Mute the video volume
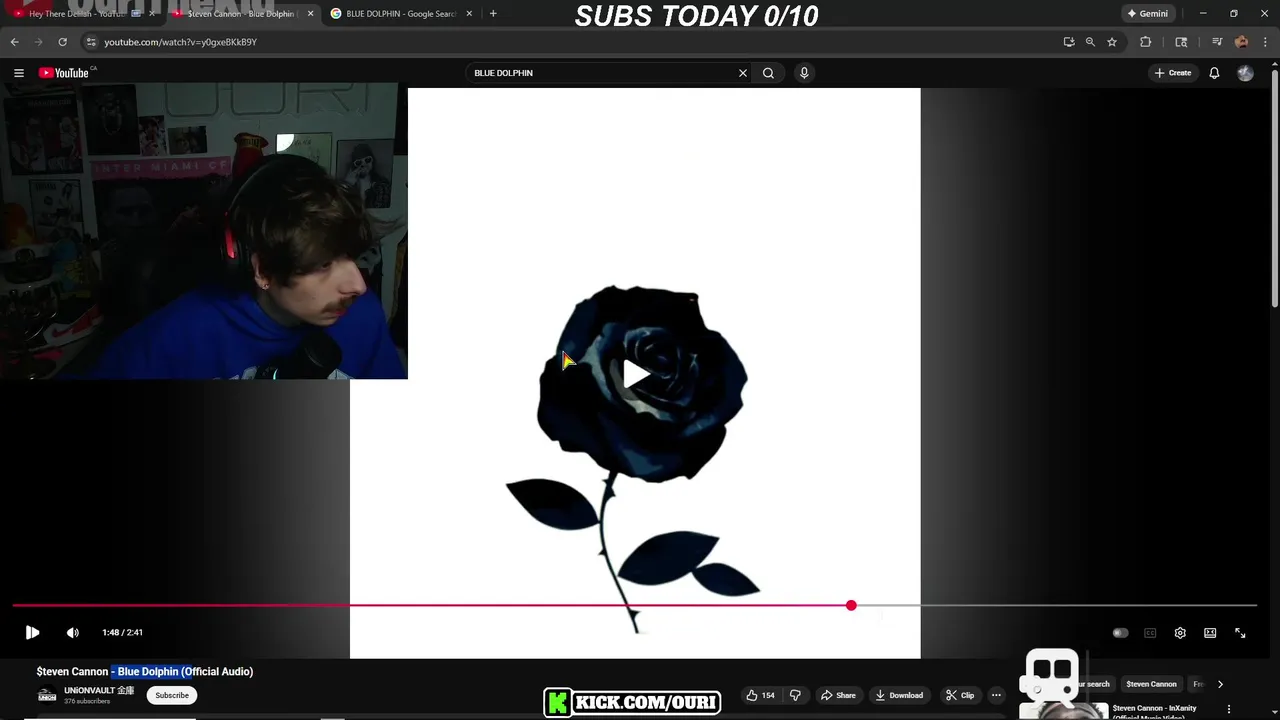The image size is (1280, 720). [73, 632]
